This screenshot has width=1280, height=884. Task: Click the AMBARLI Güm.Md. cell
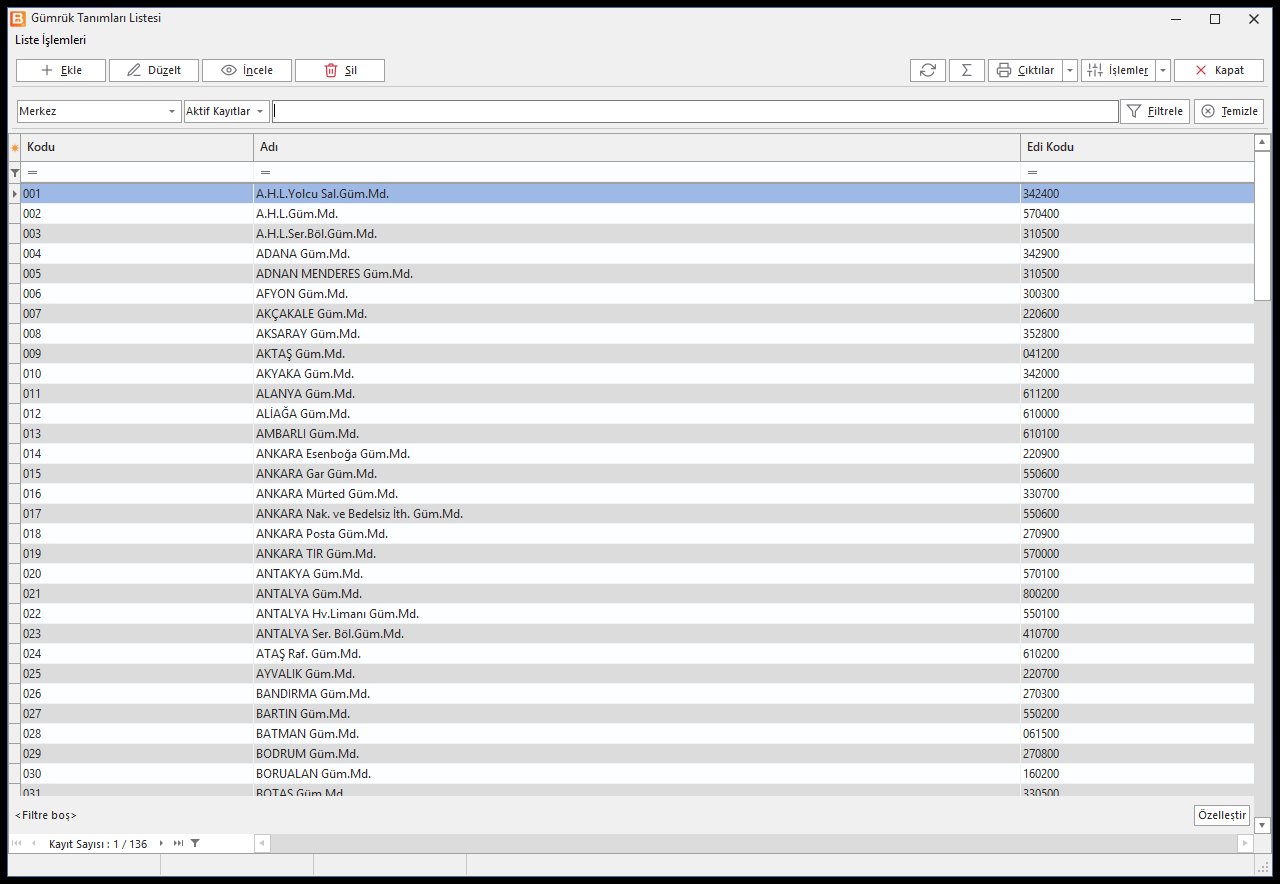(637, 434)
